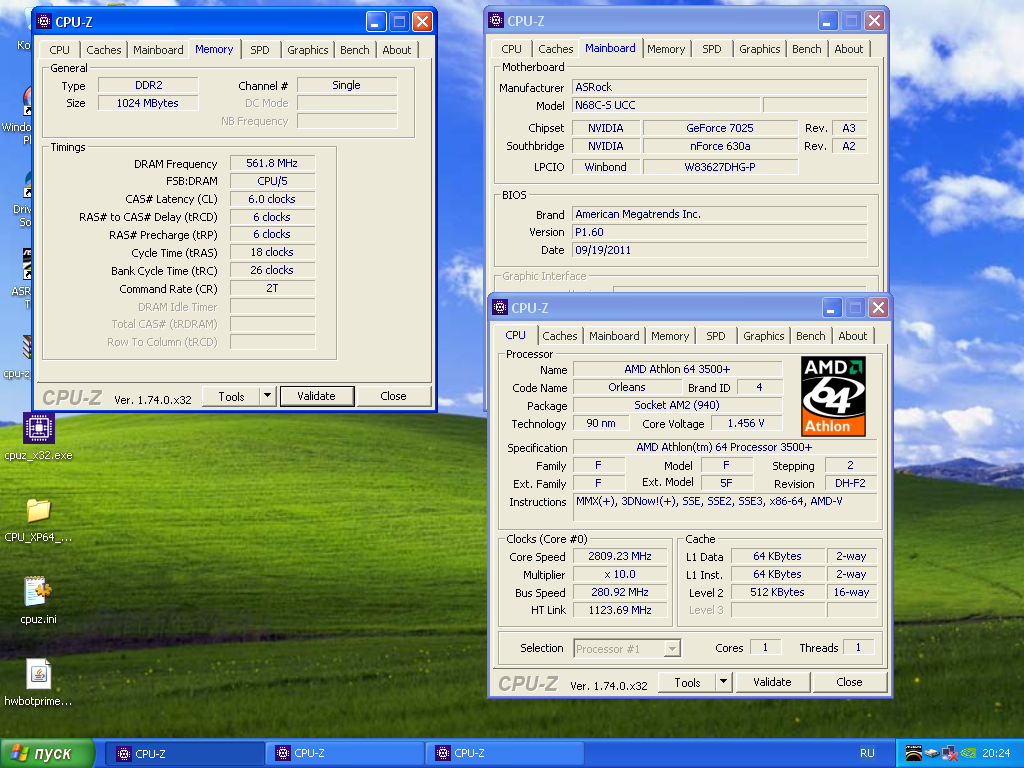Close the Mainboard CPU-Z window
1024x768 pixels.
click(875, 21)
